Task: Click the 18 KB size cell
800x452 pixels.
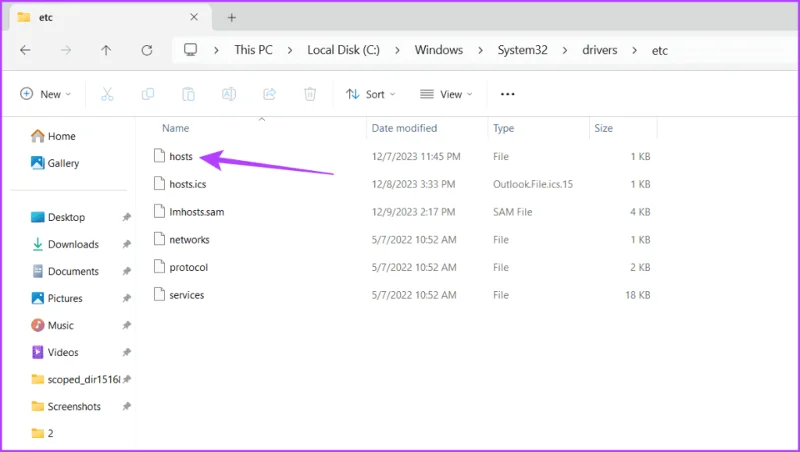Action: (x=638, y=295)
